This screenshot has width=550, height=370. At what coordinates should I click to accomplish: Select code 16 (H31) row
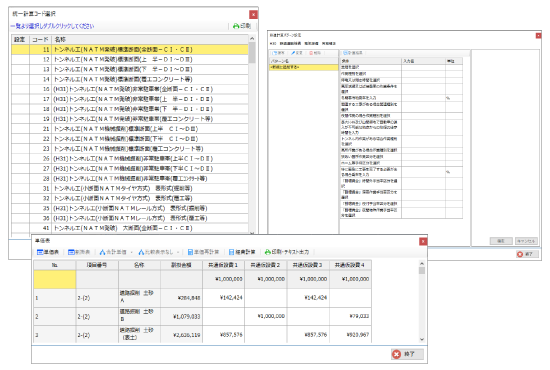click(130, 89)
